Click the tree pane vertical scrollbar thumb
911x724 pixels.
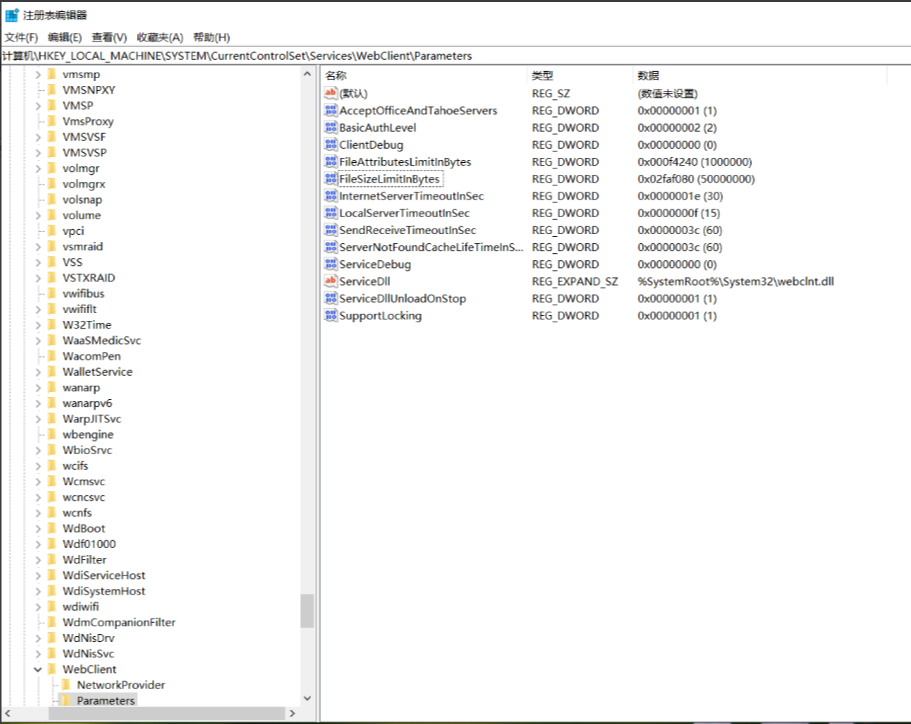(x=307, y=610)
